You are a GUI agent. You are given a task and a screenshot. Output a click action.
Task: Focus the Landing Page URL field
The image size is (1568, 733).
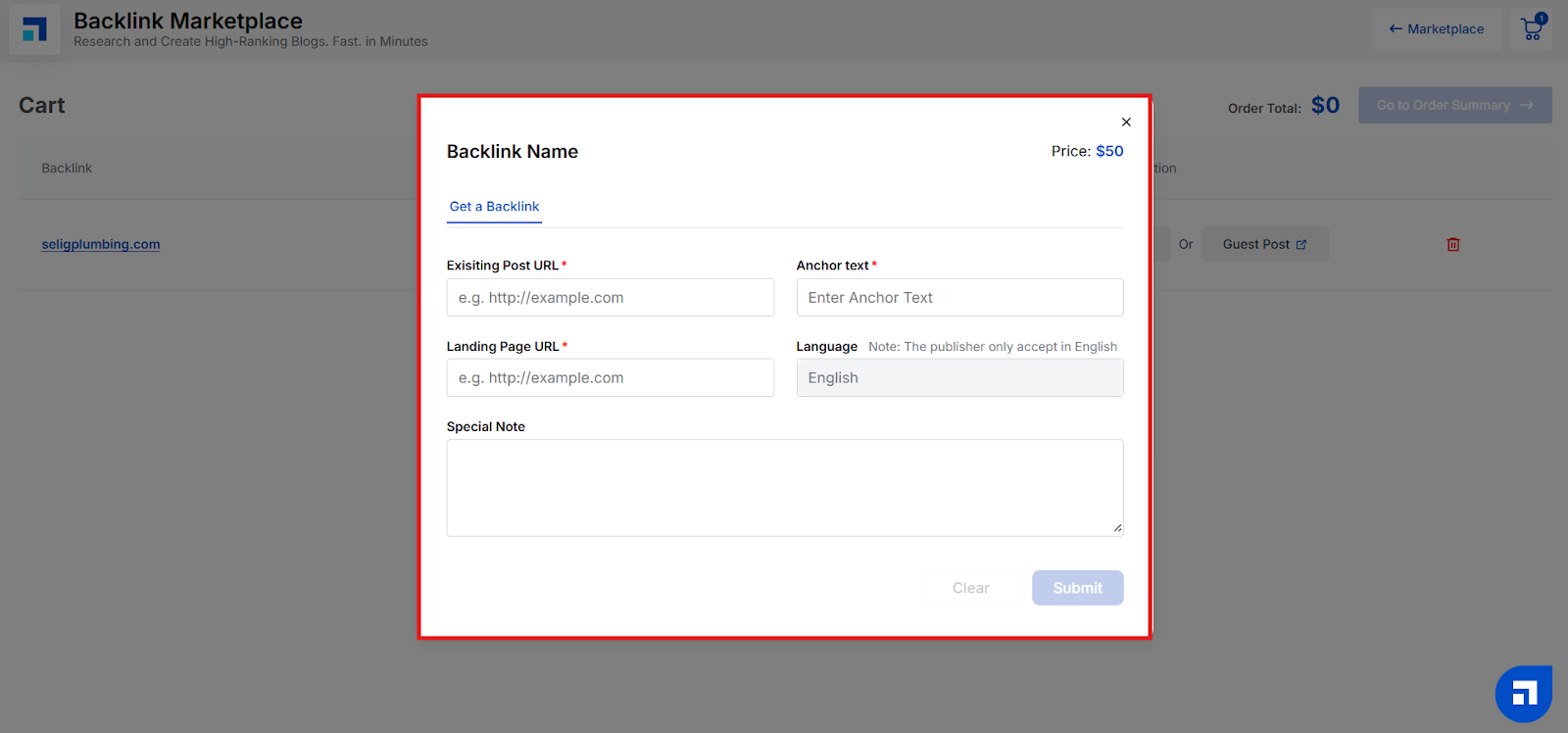pos(611,378)
